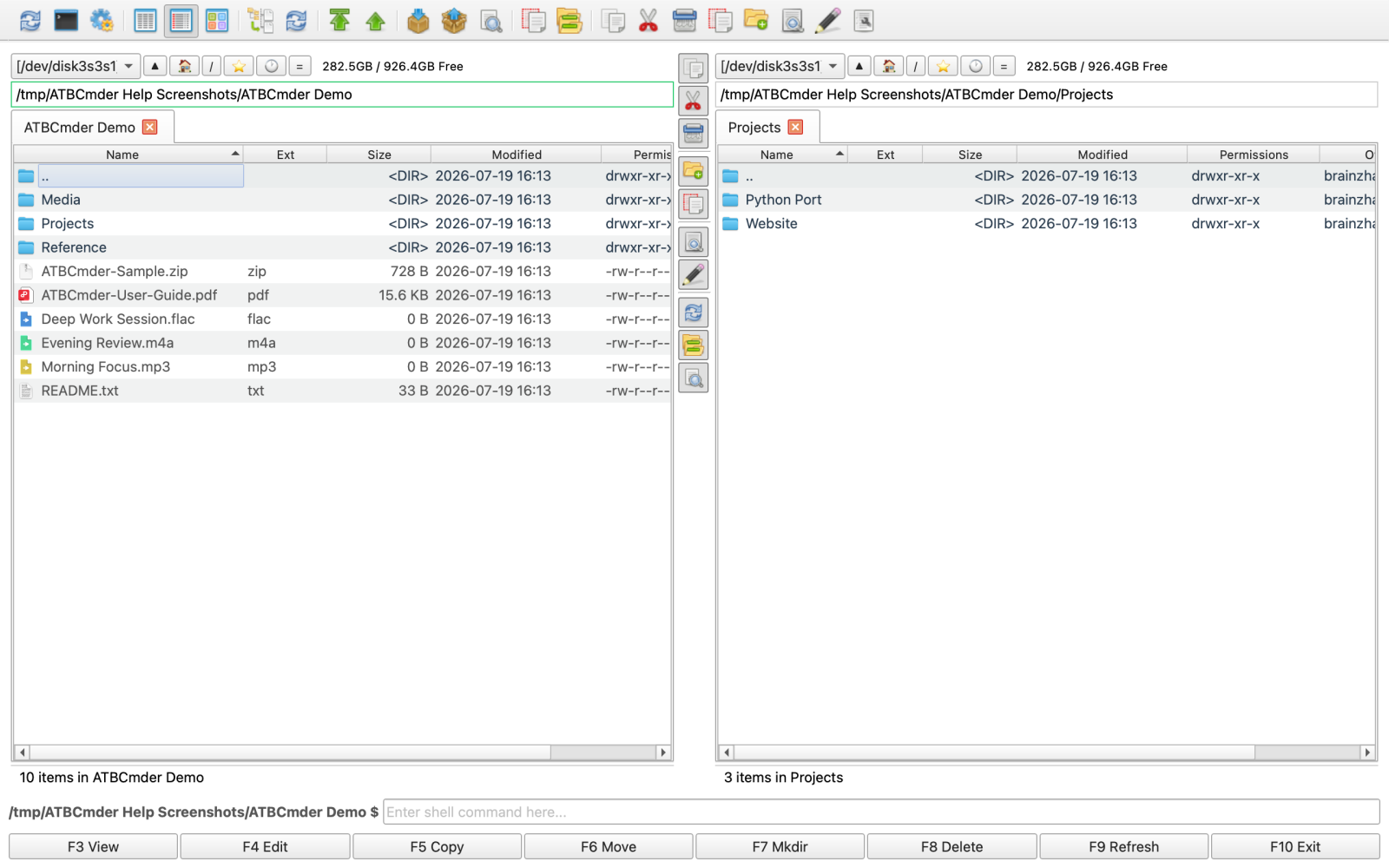1389x868 pixels.
Task: Click the F7 Mkdir button
Action: click(780, 846)
